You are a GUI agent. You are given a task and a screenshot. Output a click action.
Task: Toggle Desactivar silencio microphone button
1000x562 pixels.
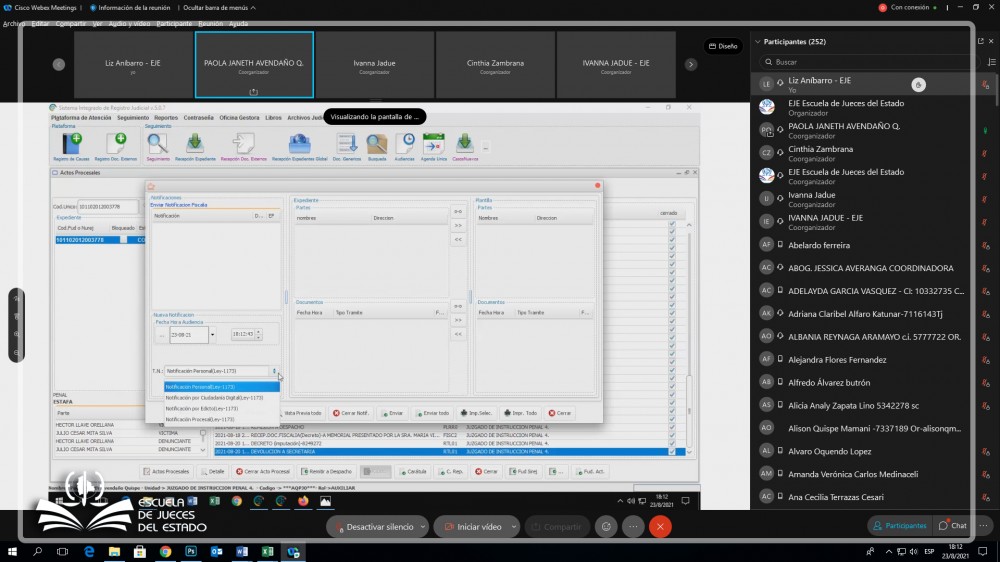[374, 527]
